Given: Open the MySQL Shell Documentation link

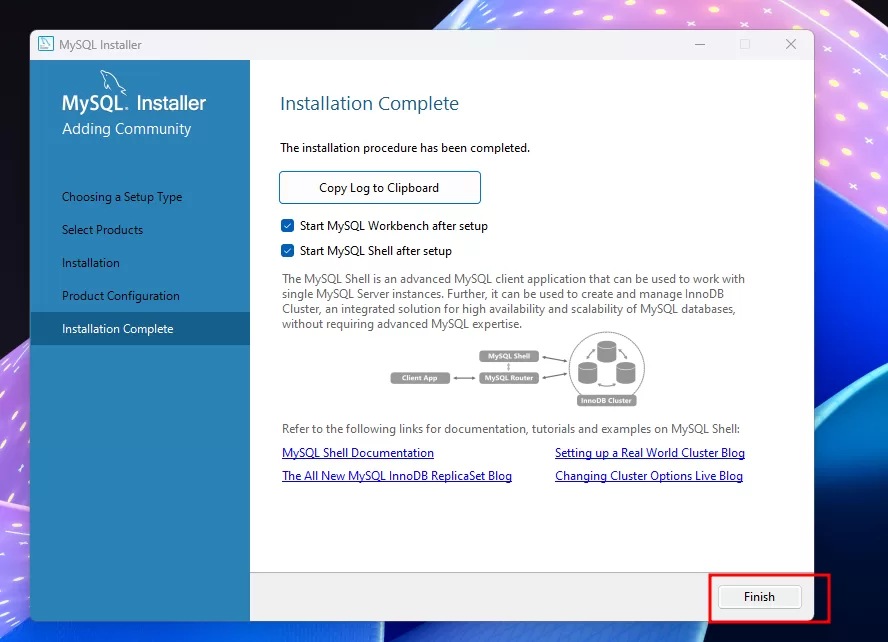Looking at the screenshot, I should tap(358, 453).
